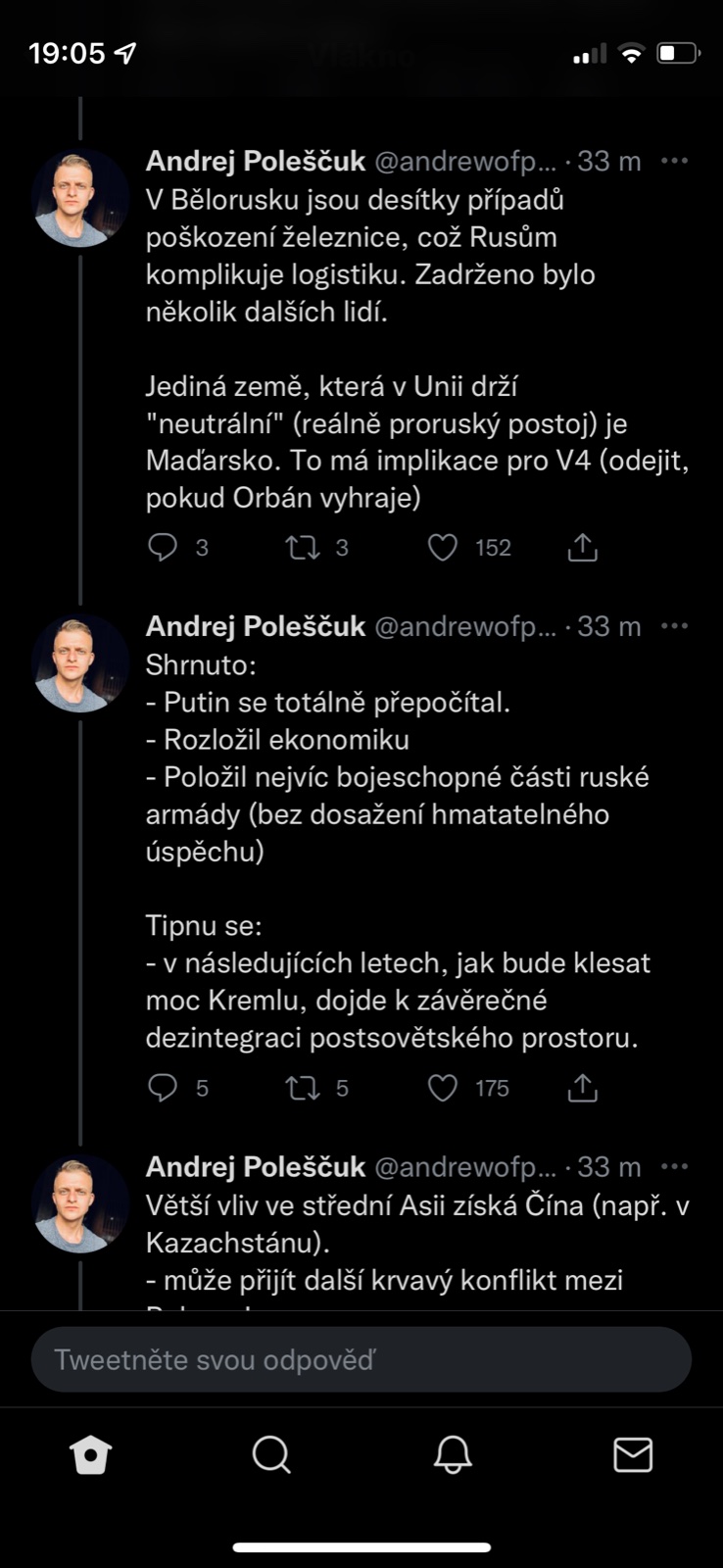Tap the Andrej Poleščuk name on 'Shrnuto' tweet

click(256, 626)
